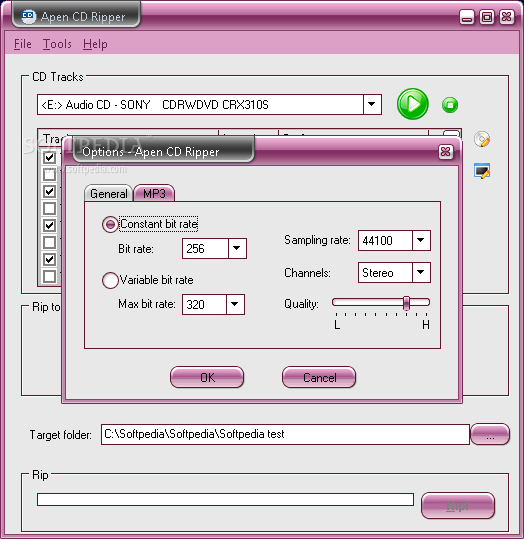
Task: Open the Bit rate 256 dropdown
Action: (237, 248)
